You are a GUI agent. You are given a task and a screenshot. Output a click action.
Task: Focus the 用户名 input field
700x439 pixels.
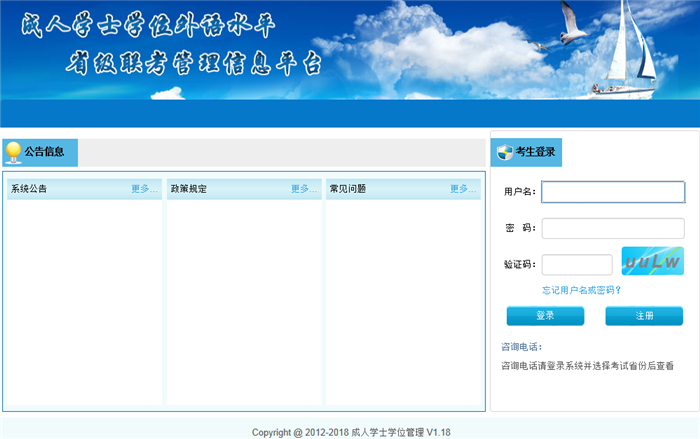coord(613,191)
